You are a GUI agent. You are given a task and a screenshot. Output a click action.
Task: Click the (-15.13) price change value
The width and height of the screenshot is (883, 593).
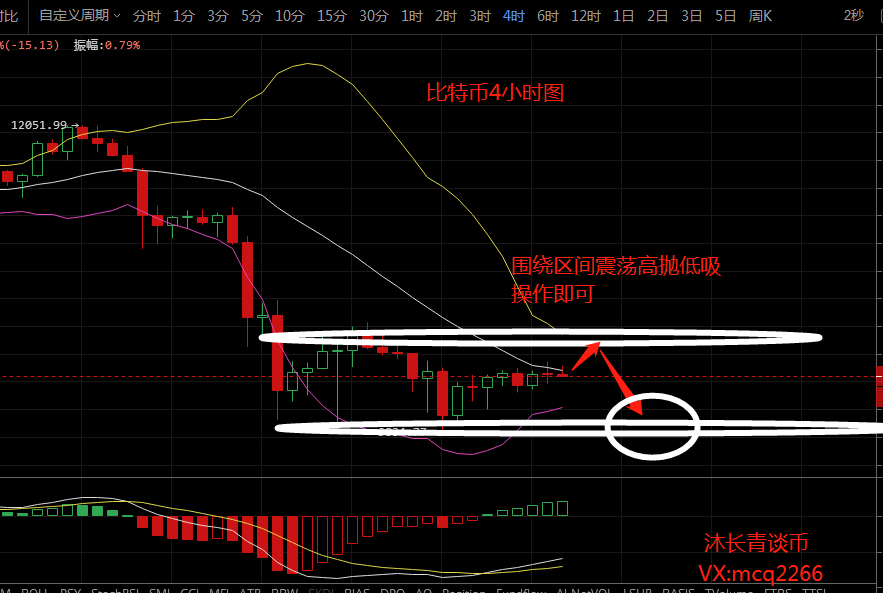click(x=32, y=45)
